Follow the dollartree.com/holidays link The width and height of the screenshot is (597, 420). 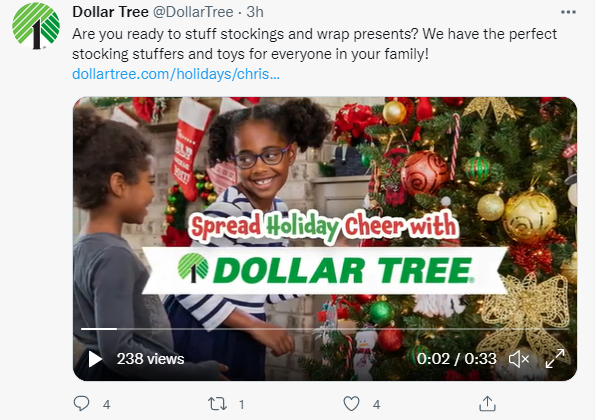tap(176, 74)
